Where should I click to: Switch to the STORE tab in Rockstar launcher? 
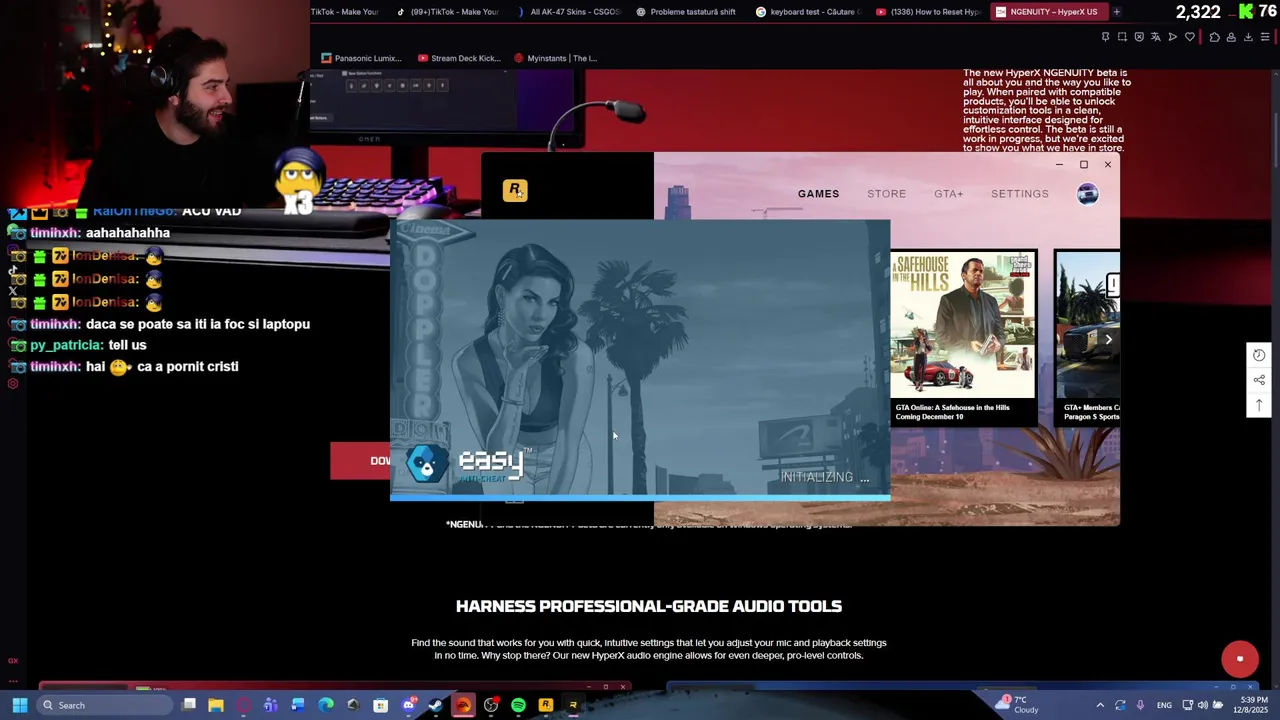(886, 194)
